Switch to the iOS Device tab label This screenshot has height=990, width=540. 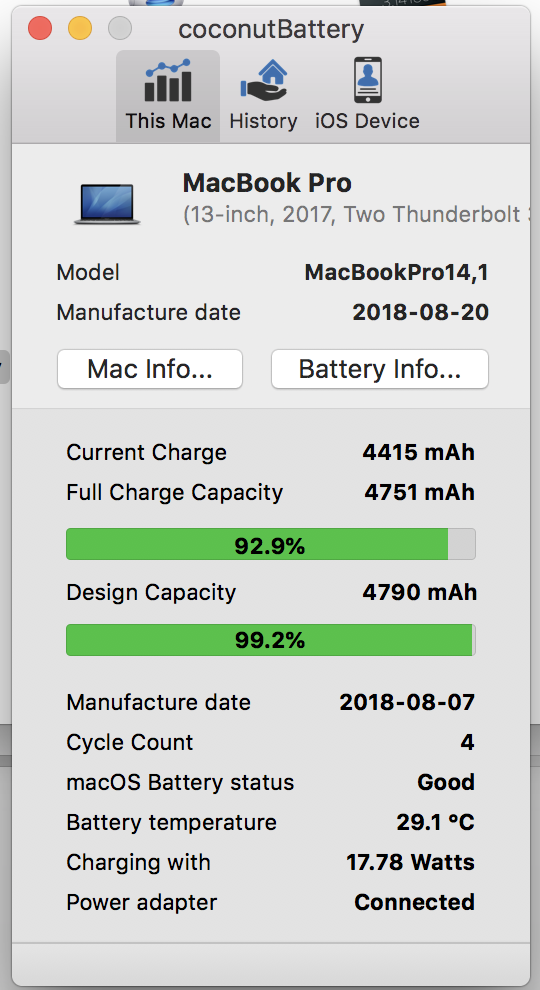coord(368,121)
